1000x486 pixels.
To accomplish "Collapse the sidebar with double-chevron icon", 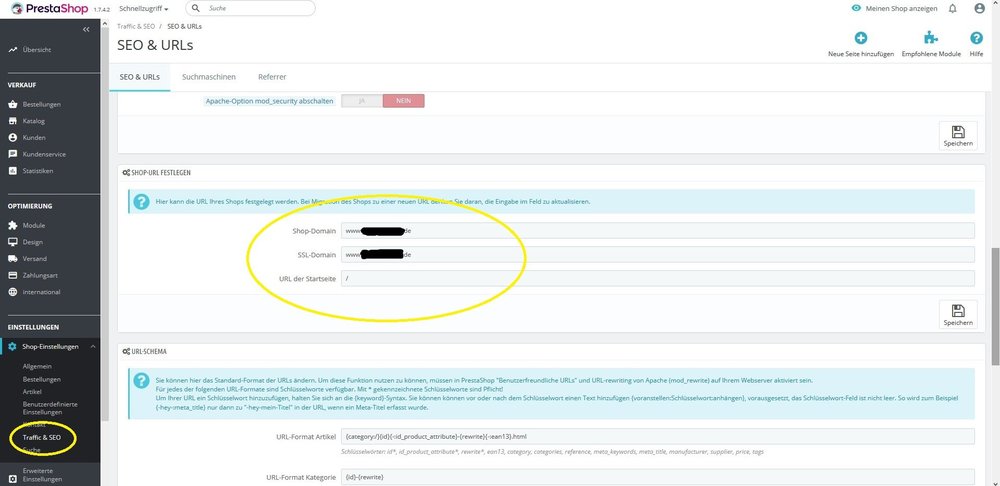I will [x=87, y=29].
